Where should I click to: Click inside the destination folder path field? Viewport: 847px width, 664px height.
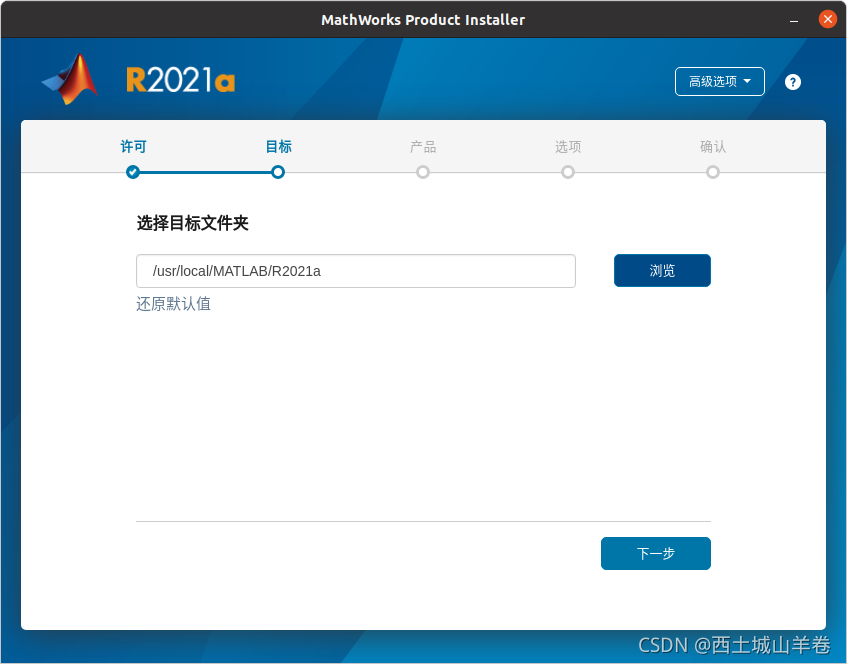click(355, 270)
